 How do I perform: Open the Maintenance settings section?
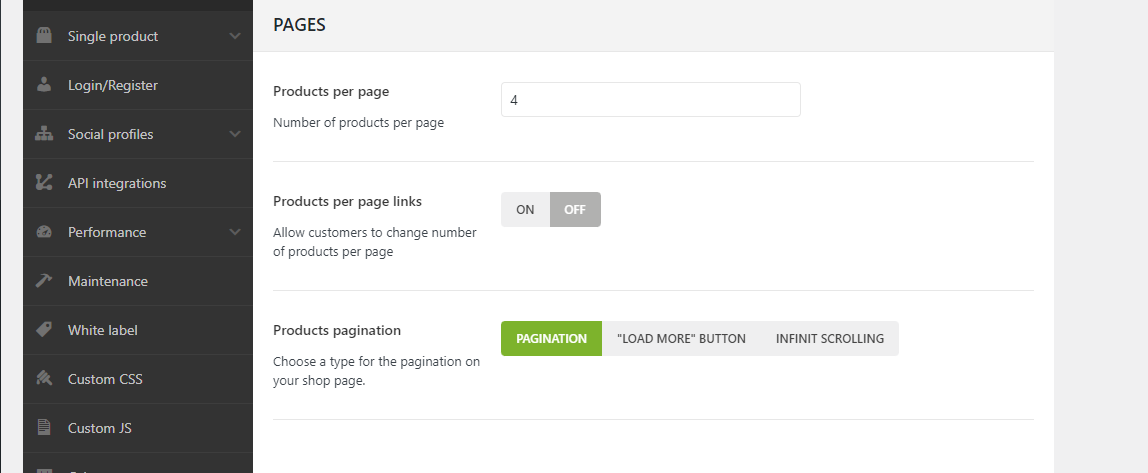(x=108, y=281)
